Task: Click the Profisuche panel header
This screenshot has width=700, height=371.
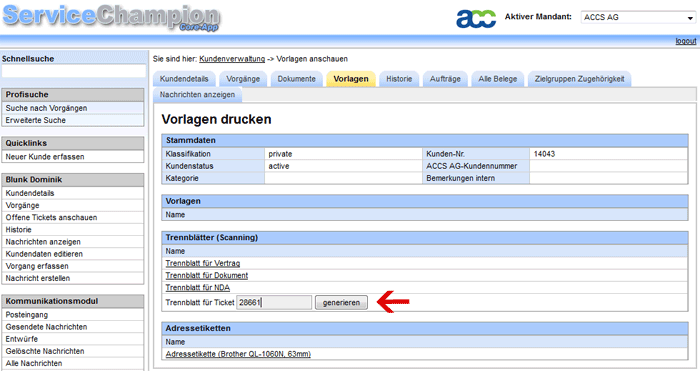Action: [73, 95]
